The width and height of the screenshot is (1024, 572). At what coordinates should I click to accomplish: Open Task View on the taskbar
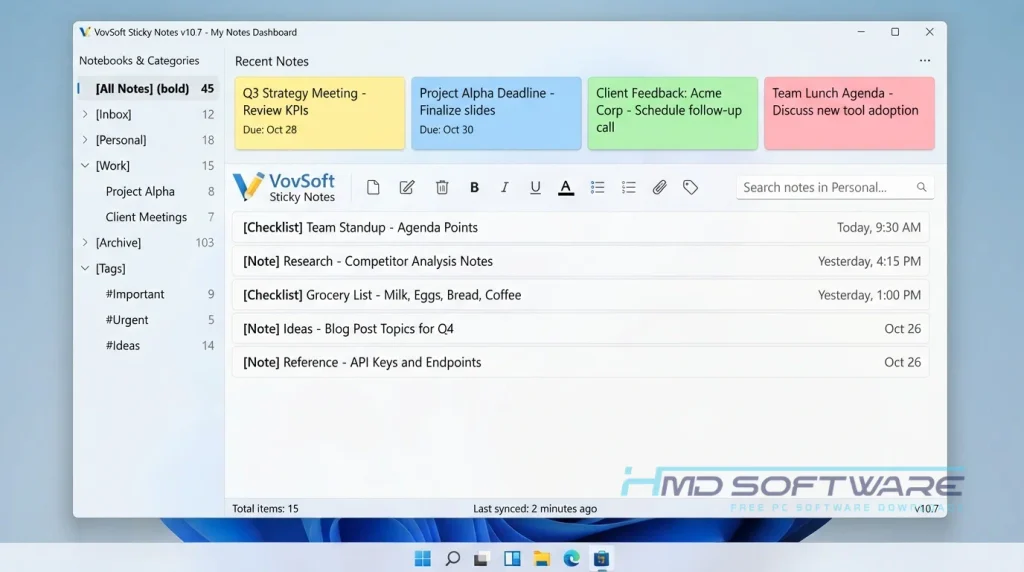point(482,558)
